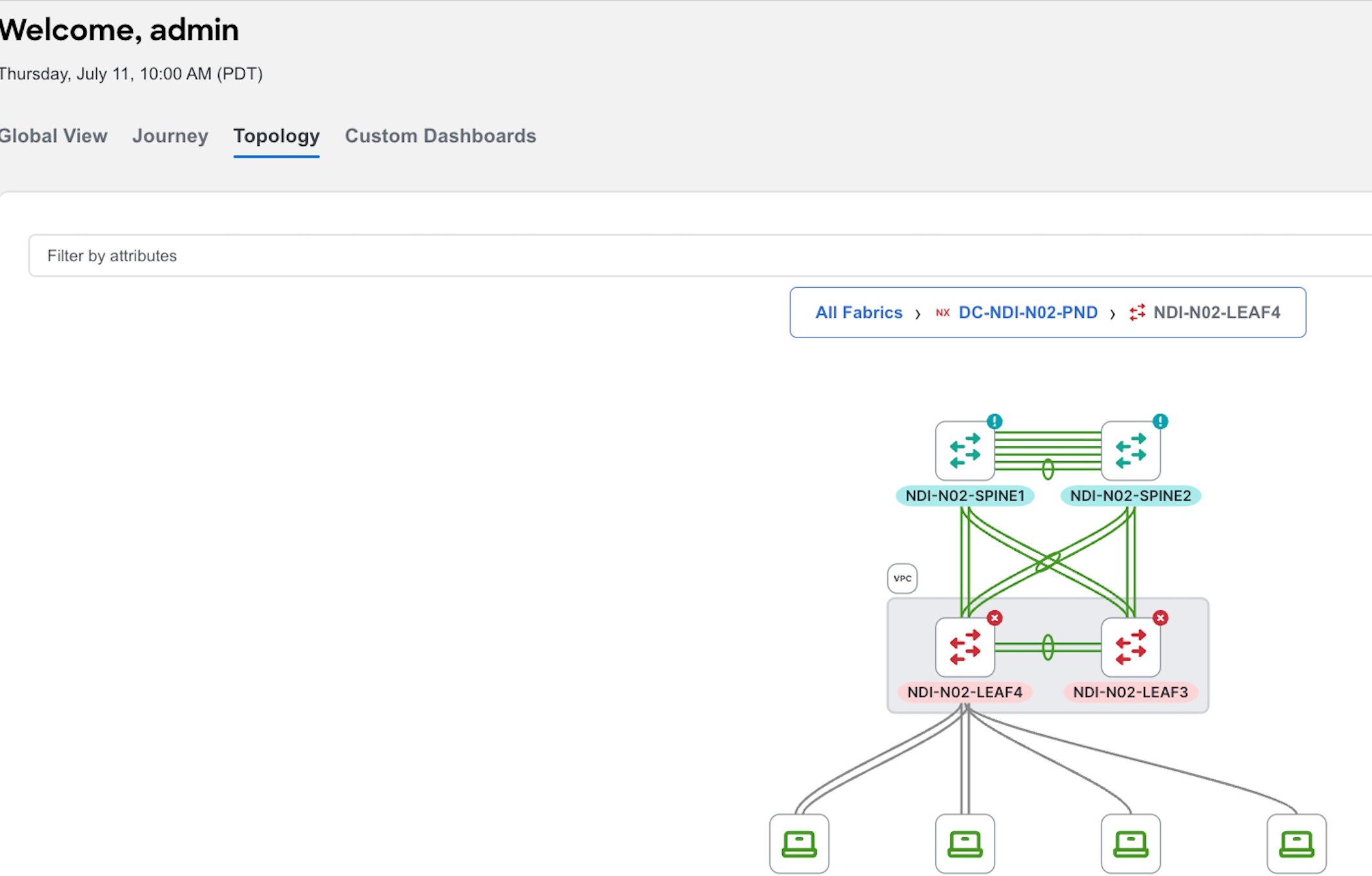Select the Topology tab
The image size is (1372, 876).
(x=276, y=135)
